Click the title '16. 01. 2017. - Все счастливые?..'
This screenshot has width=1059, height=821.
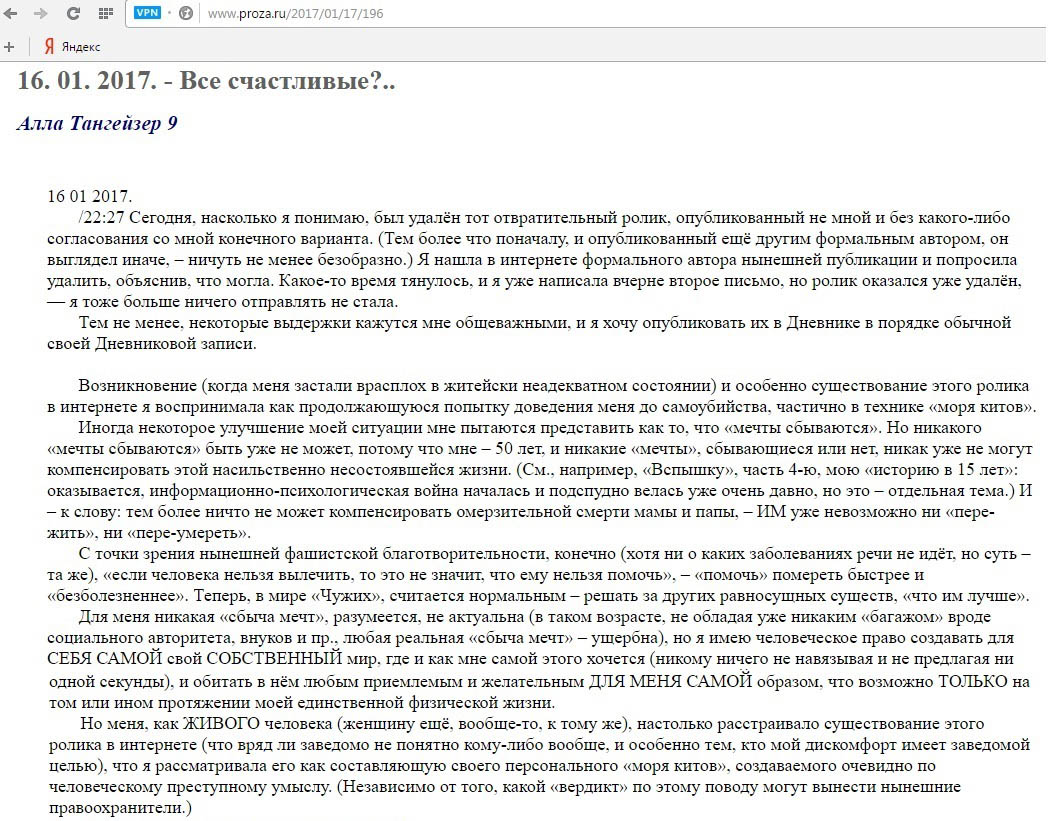(x=206, y=81)
